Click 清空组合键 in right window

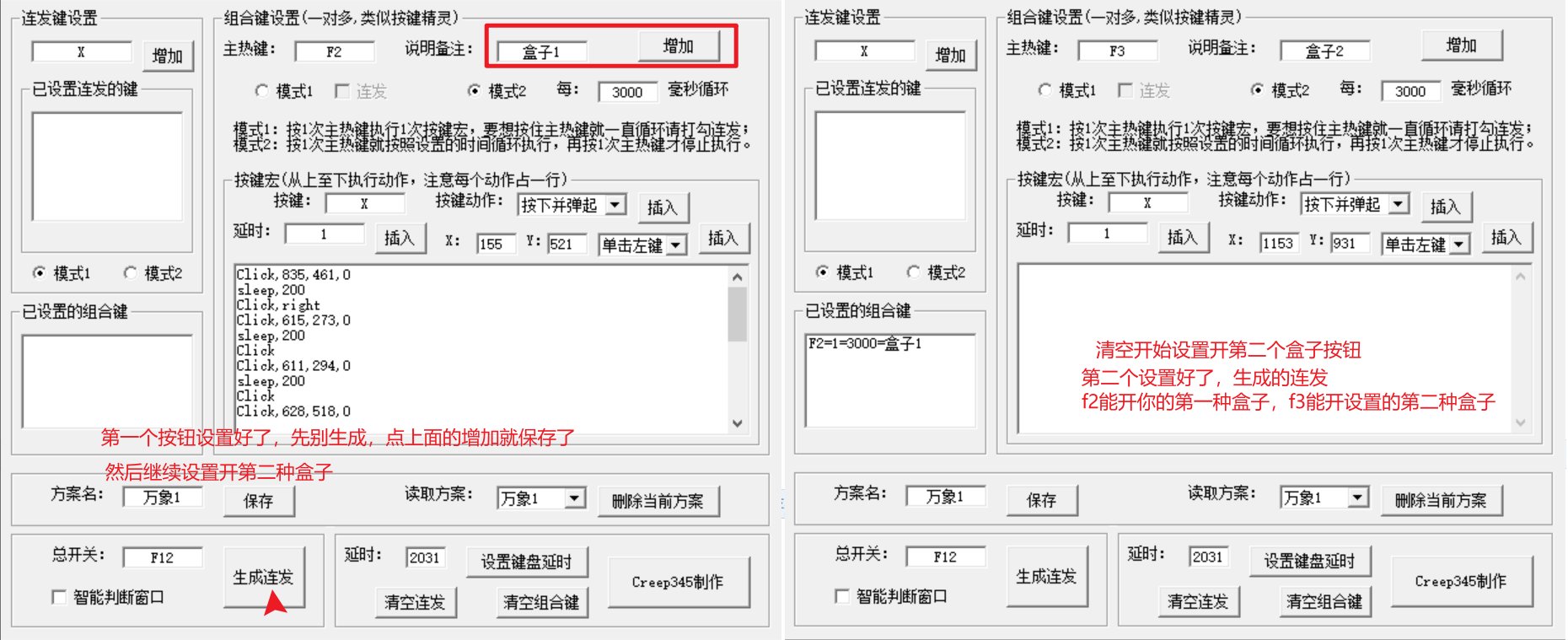point(1324,601)
